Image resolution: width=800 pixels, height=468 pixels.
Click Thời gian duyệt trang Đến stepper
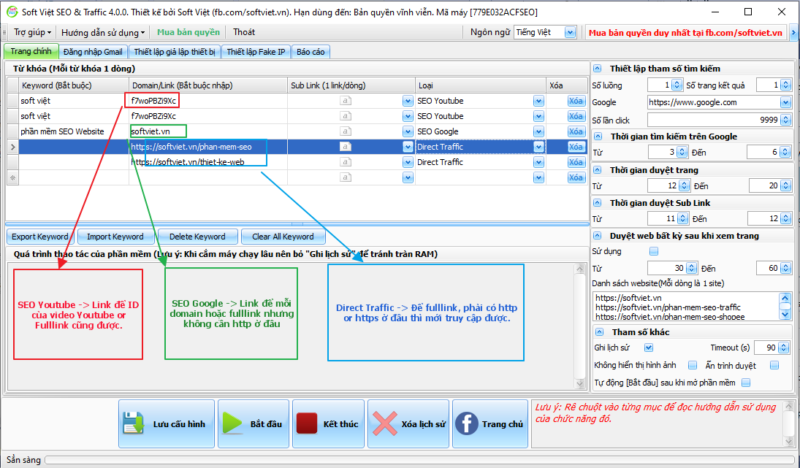(x=786, y=186)
